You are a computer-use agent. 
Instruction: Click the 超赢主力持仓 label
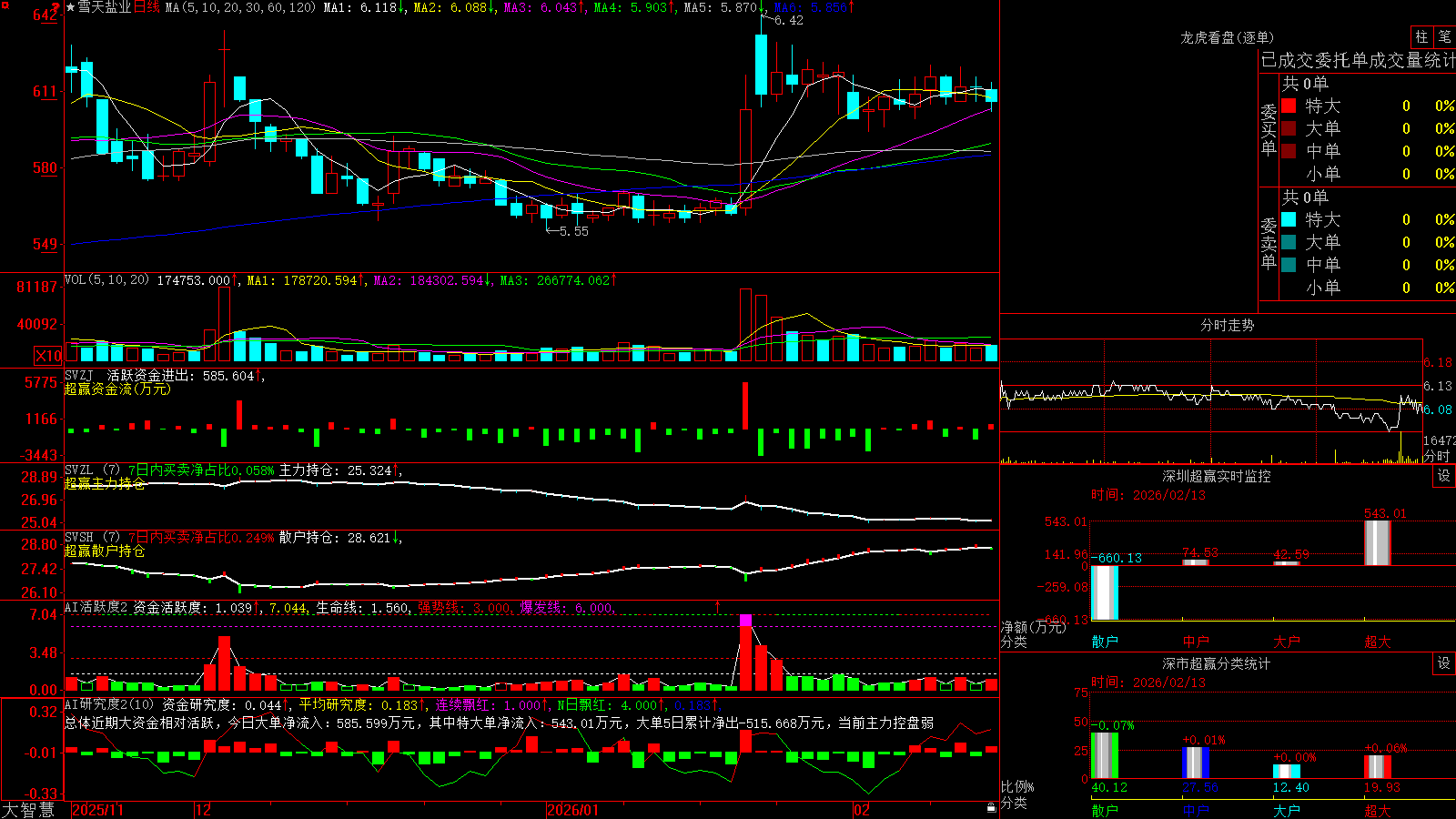[x=105, y=483]
